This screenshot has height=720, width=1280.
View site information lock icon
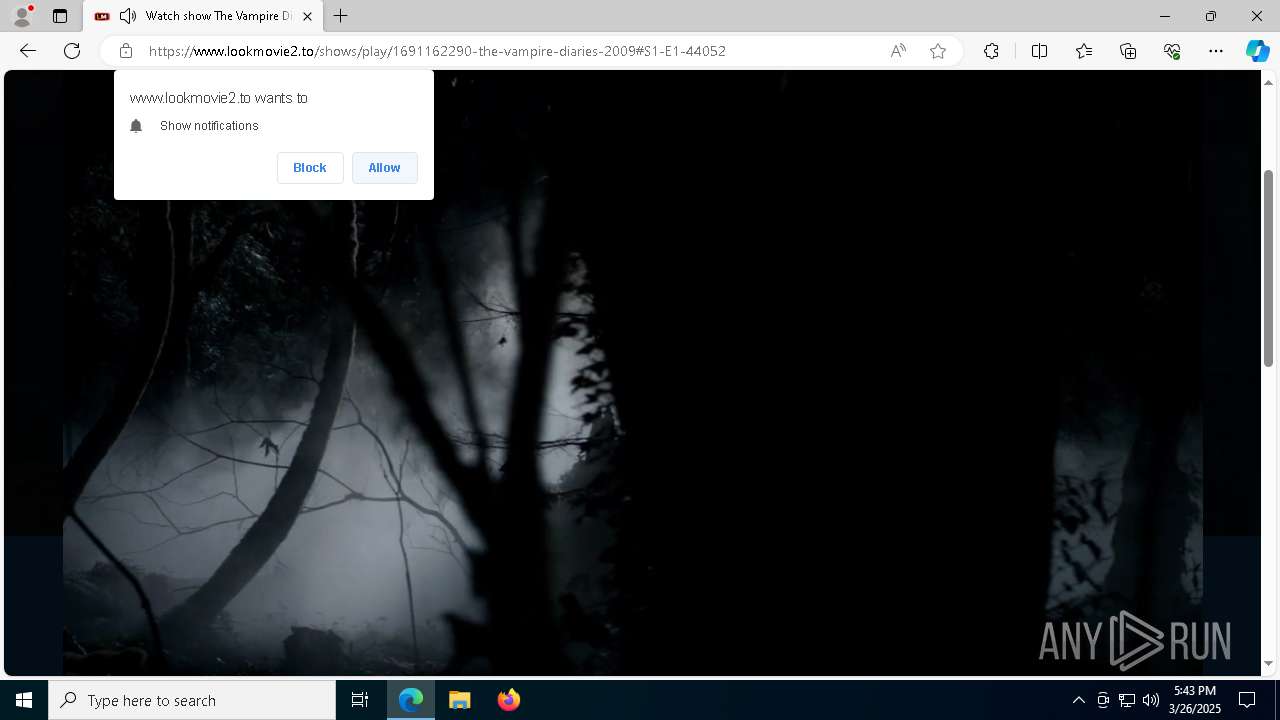pyautogui.click(x=126, y=51)
